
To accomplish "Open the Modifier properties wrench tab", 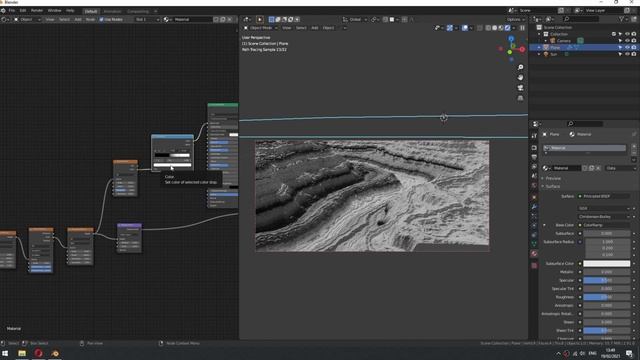I will click(x=534, y=206).
